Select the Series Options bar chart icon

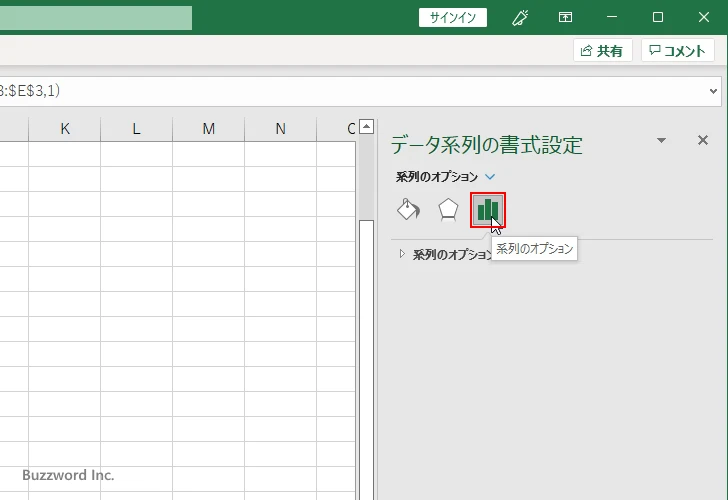[488, 210]
